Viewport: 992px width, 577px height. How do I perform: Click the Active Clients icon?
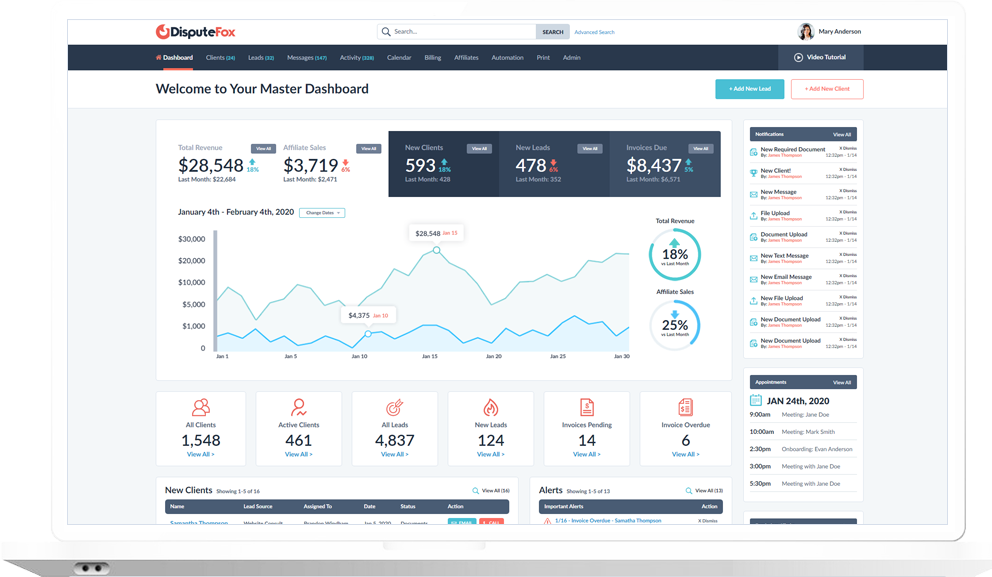pos(298,407)
